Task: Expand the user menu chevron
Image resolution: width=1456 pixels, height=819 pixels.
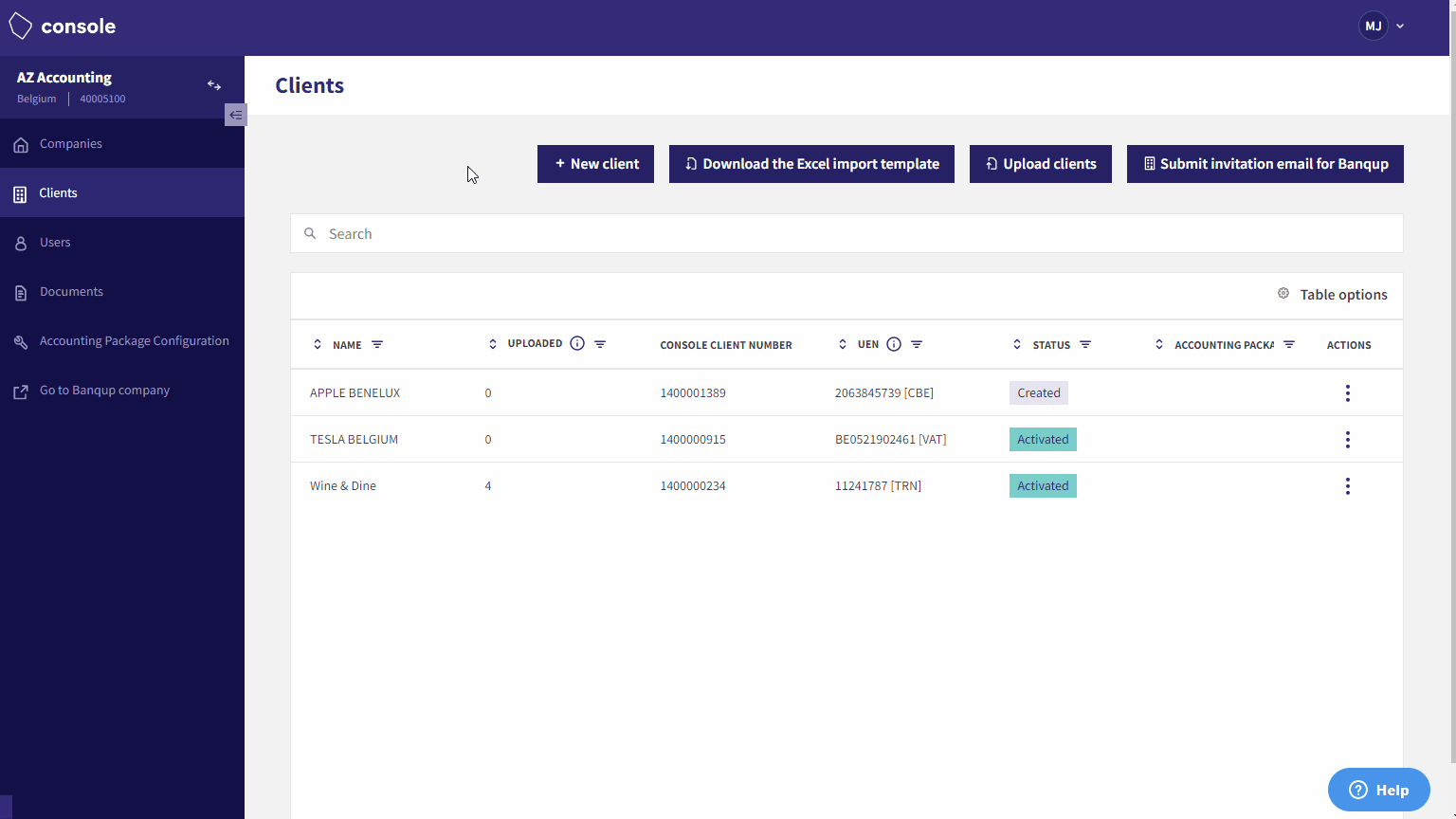Action: (1400, 27)
